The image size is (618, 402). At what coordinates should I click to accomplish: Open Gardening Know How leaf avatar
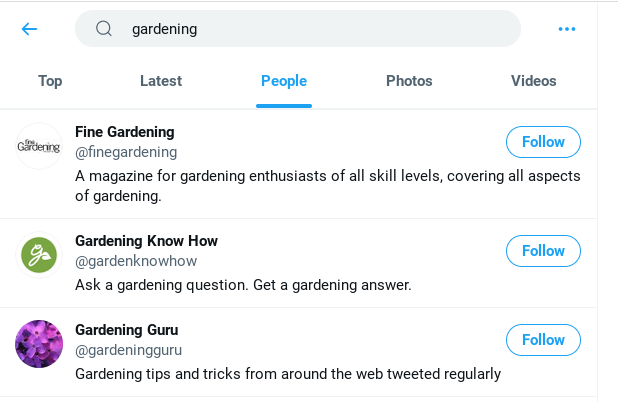pos(39,255)
